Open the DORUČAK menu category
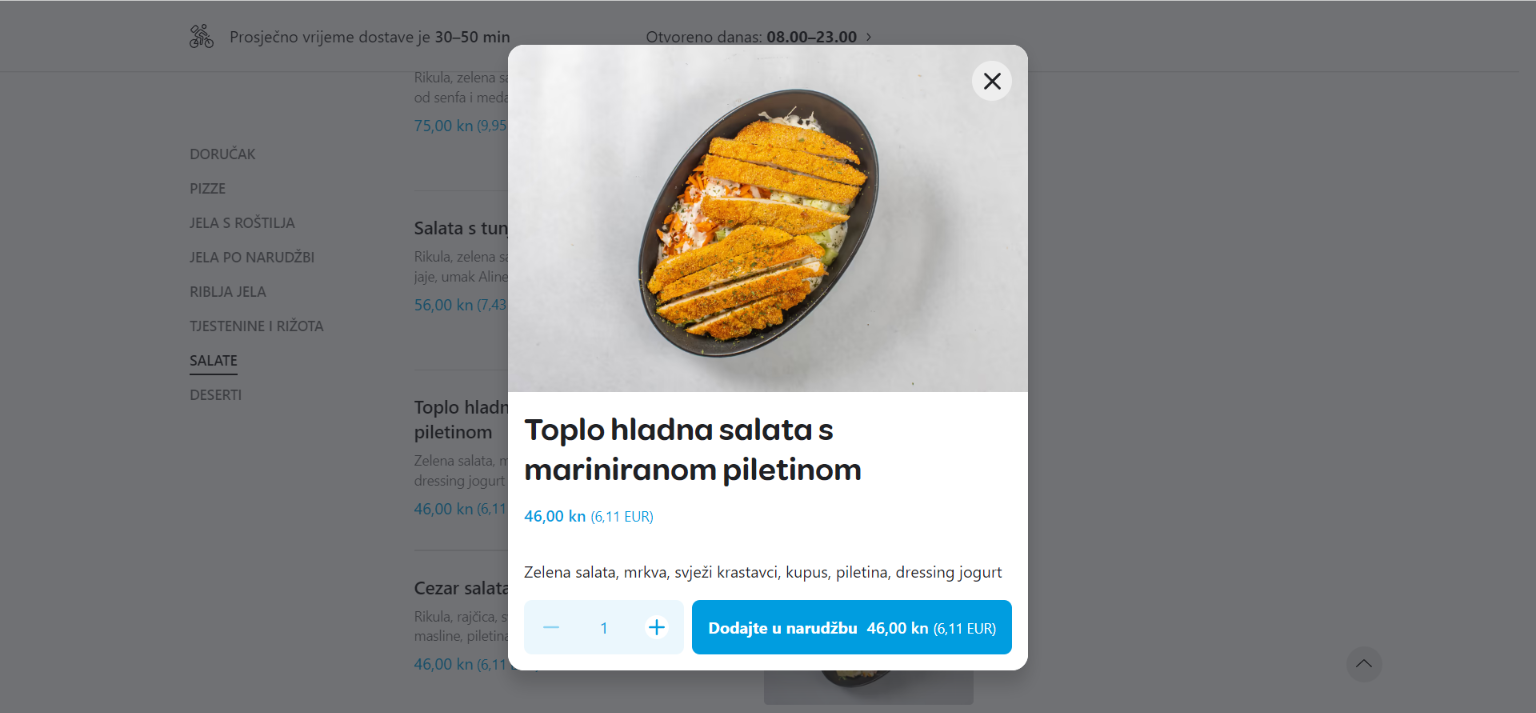The width and height of the screenshot is (1536, 713). pyautogui.click(x=223, y=154)
